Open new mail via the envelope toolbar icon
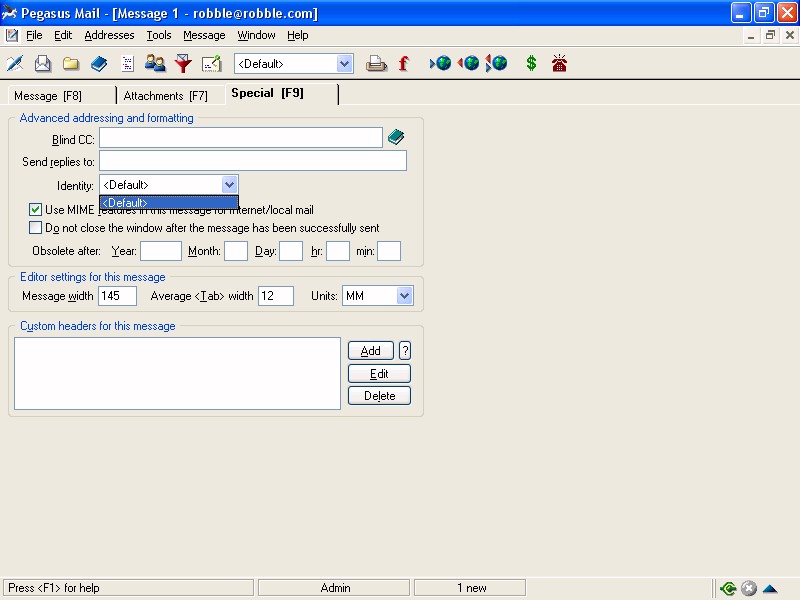800x600 pixels. pyautogui.click(x=43, y=64)
